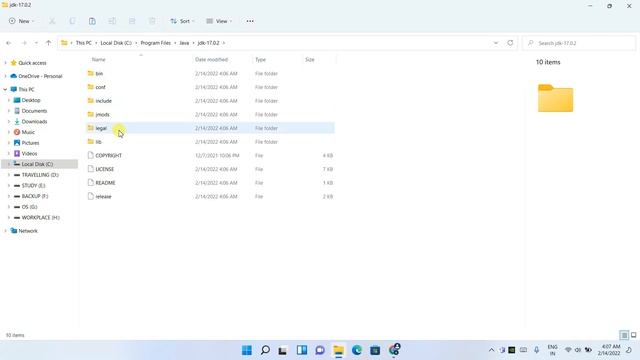Switch to large thumbnails view icon

click(x=633, y=335)
